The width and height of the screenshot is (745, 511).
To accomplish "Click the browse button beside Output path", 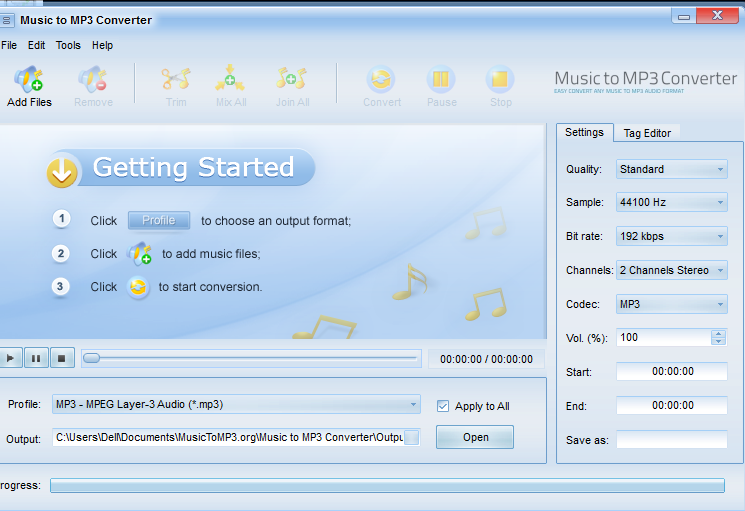I will click(x=411, y=437).
